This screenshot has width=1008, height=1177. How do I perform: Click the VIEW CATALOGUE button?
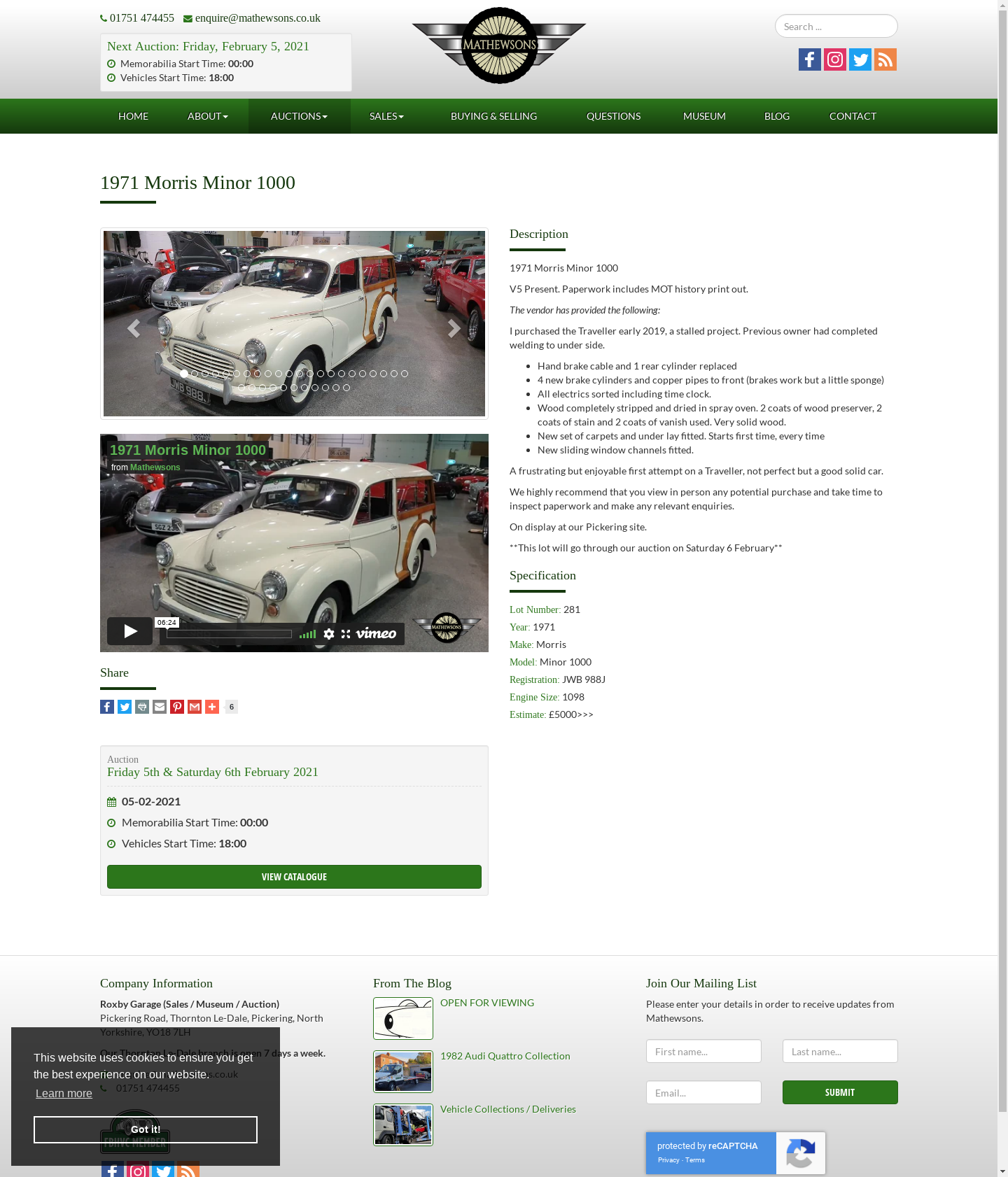click(x=294, y=877)
